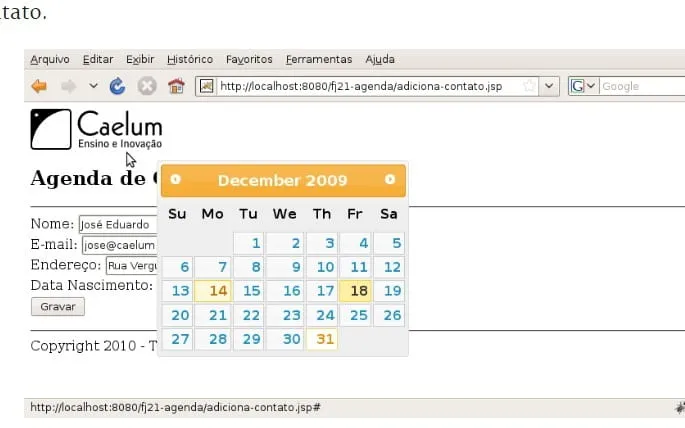Choose the highlighted 18th on the calendar

(356, 291)
